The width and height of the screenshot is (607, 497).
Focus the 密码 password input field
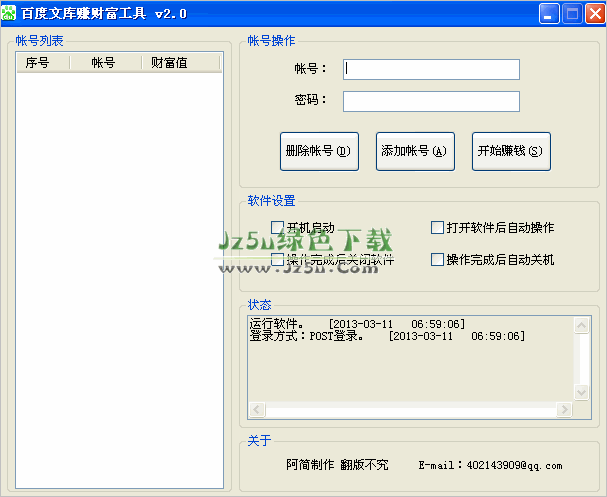(431, 101)
